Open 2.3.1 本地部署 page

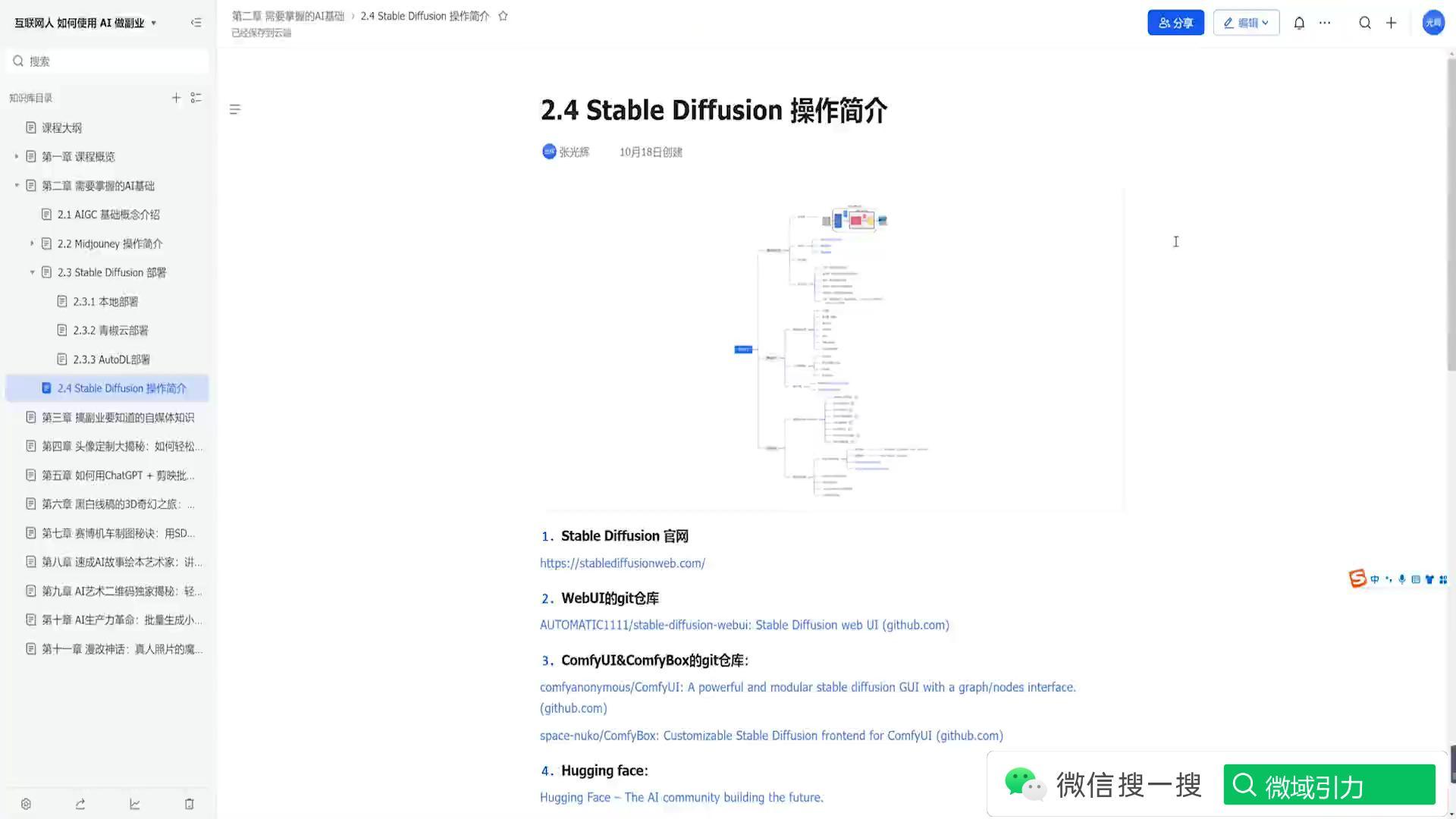pyautogui.click(x=107, y=301)
